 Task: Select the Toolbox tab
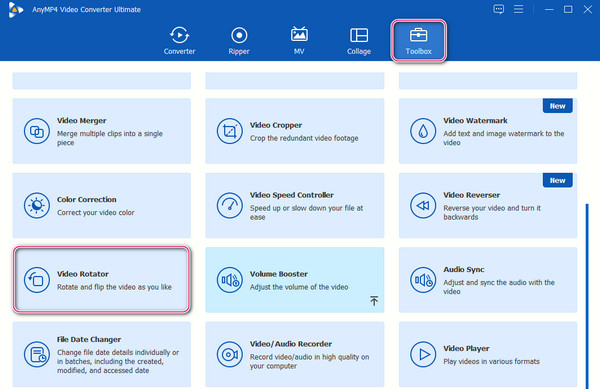tap(418, 41)
